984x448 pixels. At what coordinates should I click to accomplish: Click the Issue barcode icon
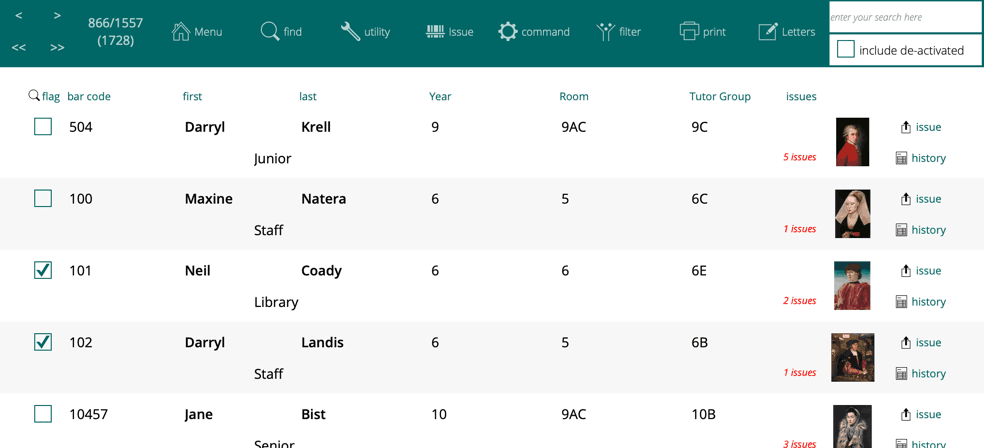435,32
